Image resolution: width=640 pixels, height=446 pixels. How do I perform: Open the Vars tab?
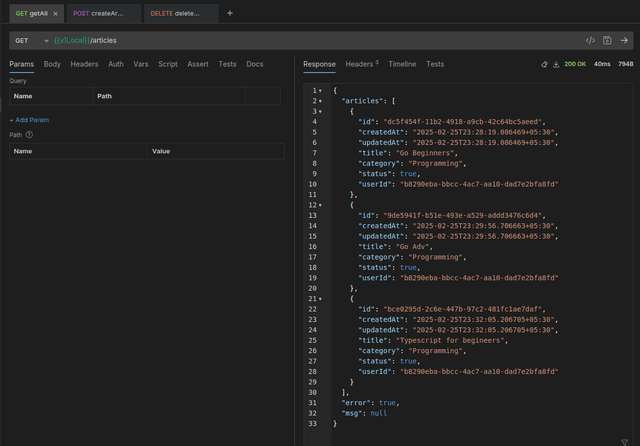point(141,64)
